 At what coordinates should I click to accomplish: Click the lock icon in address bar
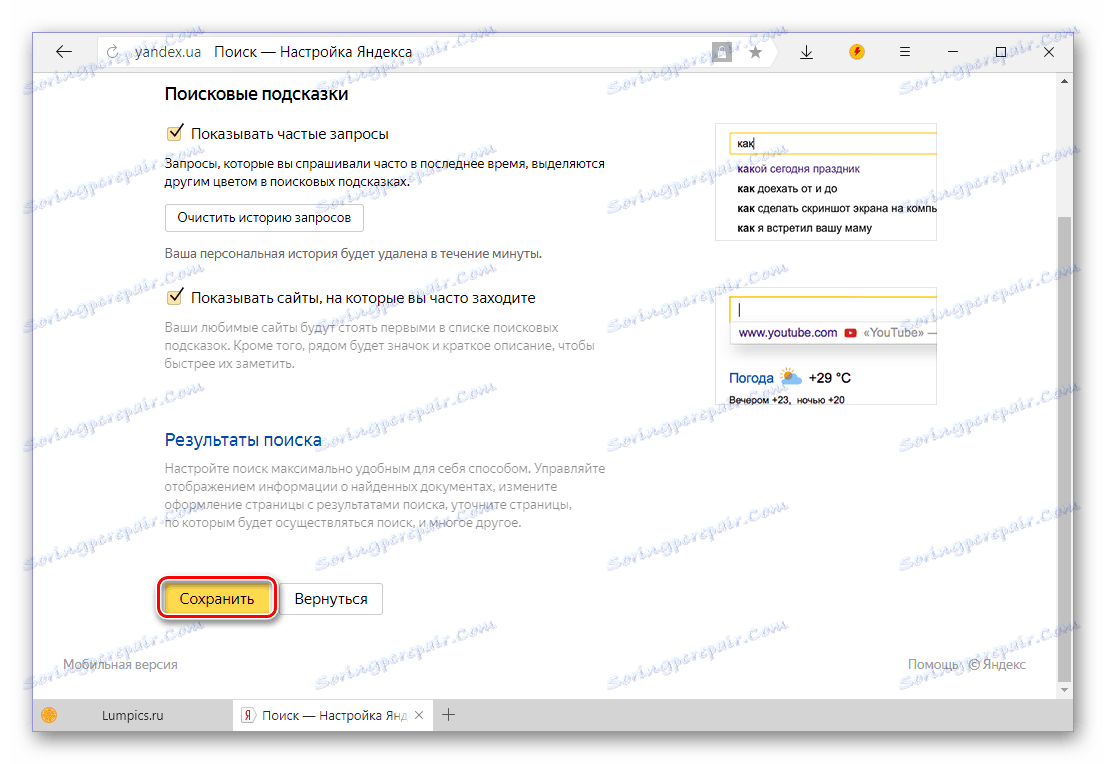(x=722, y=52)
